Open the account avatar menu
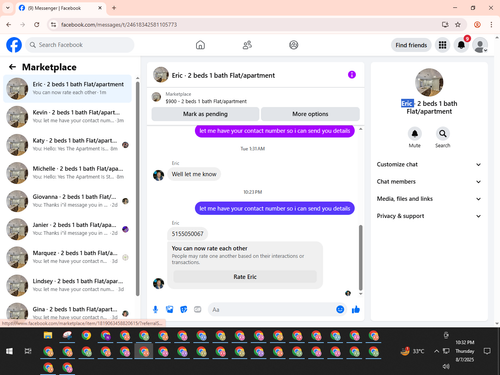500x375 pixels. point(480,45)
